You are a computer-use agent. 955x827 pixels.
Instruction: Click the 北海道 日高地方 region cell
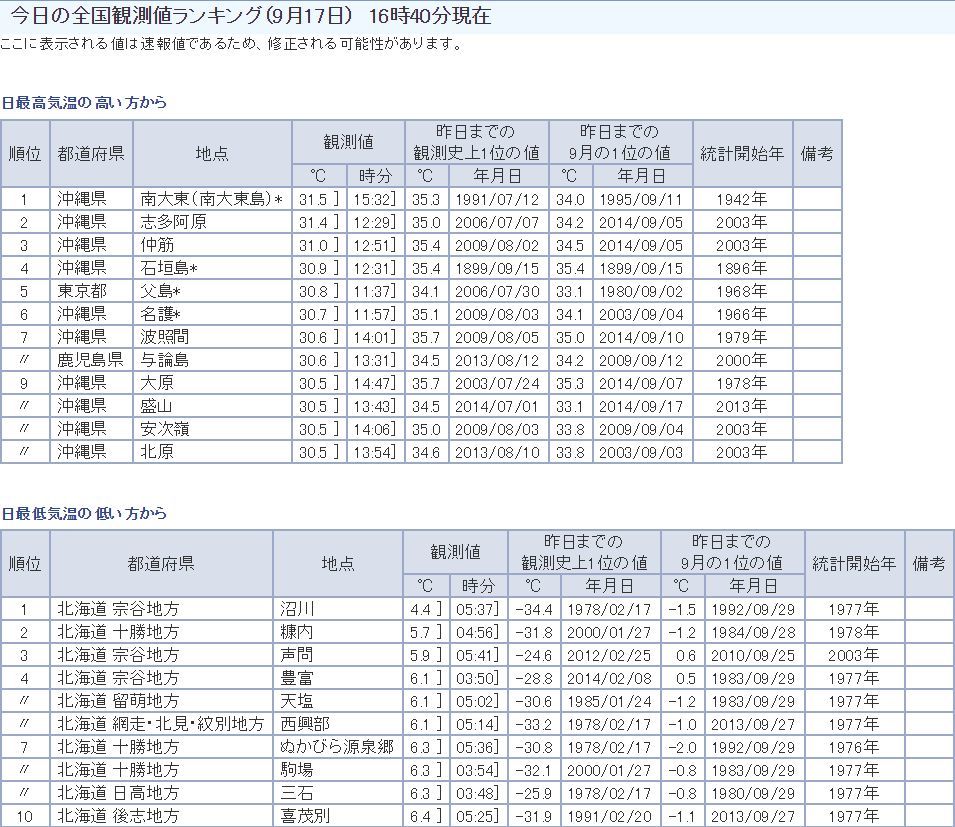(x=118, y=793)
